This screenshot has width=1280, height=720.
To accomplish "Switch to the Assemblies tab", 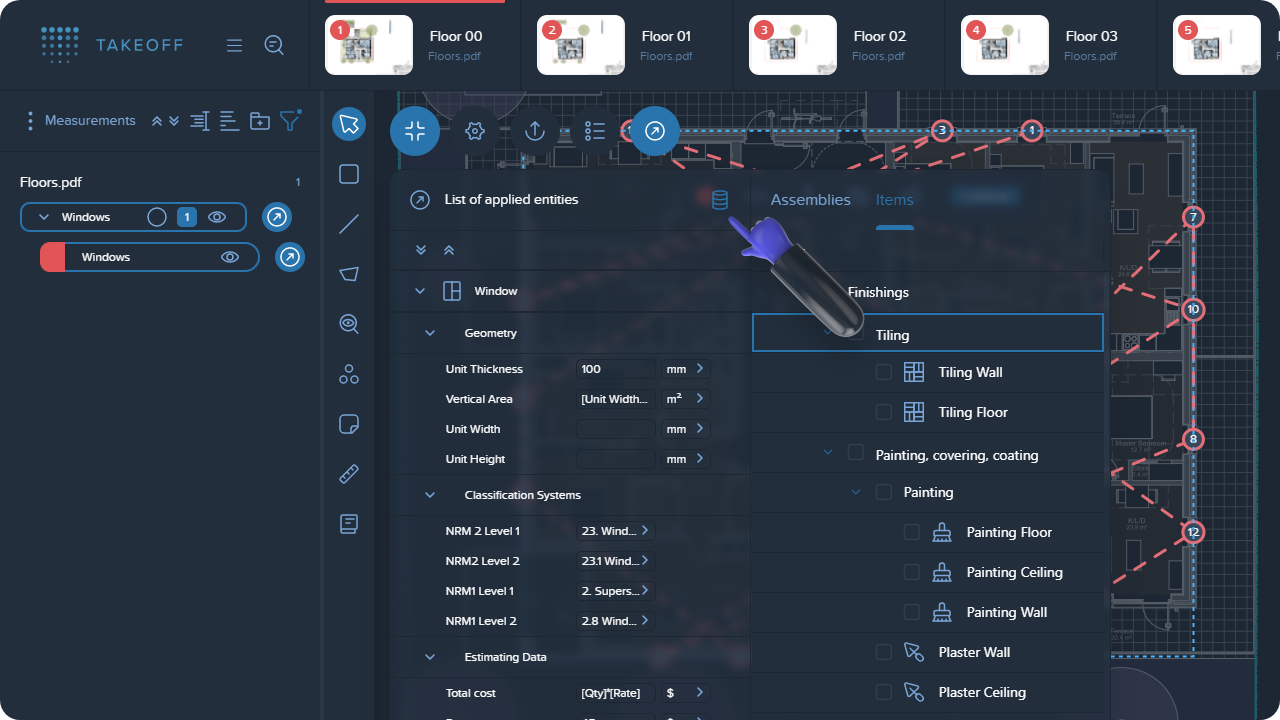I will (810, 200).
